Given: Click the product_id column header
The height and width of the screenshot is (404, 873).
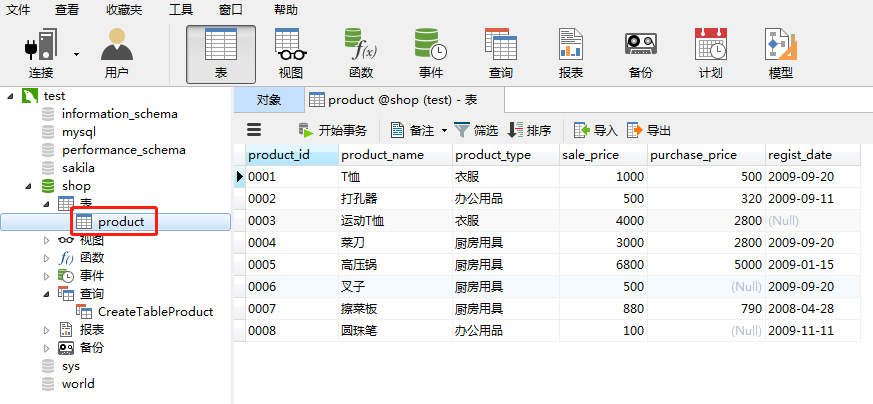Looking at the screenshot, I should (292, 155).
